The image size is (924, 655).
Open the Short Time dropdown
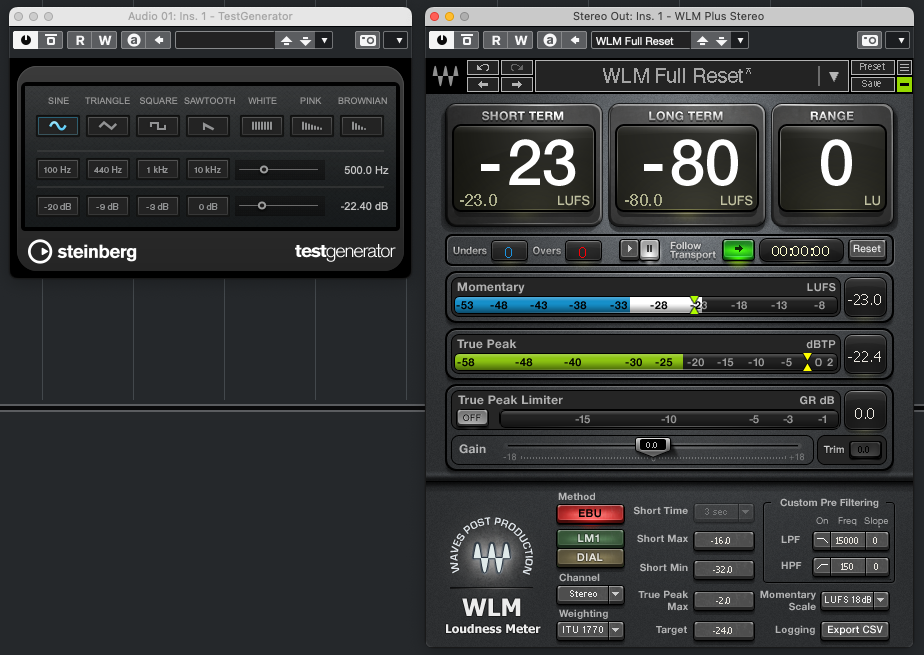coord(724,512)
